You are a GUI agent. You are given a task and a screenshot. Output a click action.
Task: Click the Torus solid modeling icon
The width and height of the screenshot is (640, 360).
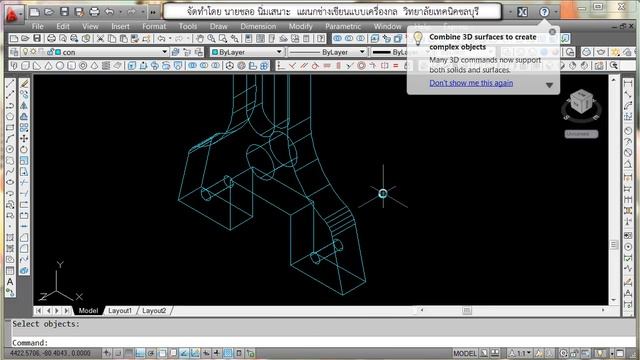click(x=83, y=65)
